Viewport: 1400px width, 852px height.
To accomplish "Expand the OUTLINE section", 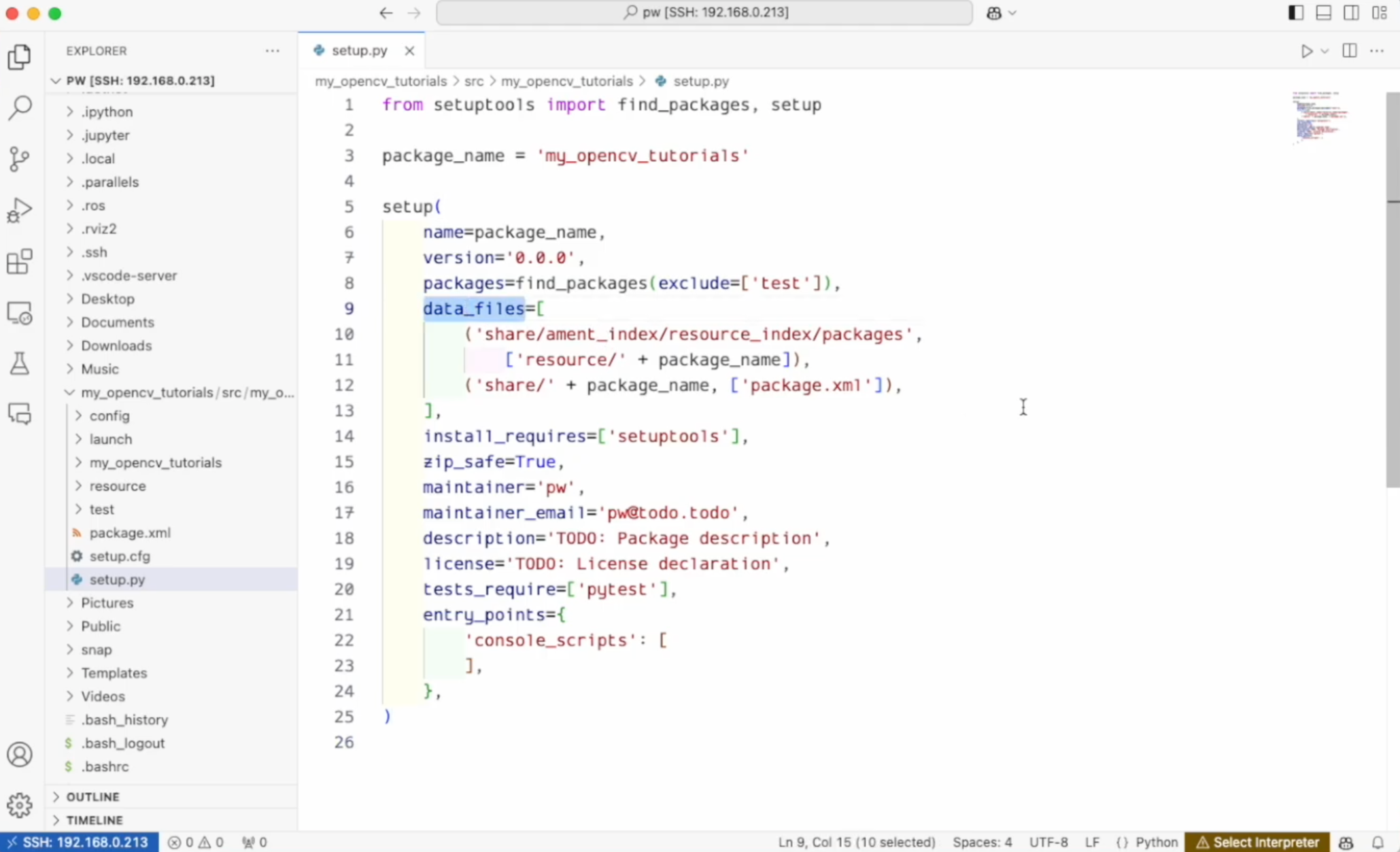I will [92, 796].
